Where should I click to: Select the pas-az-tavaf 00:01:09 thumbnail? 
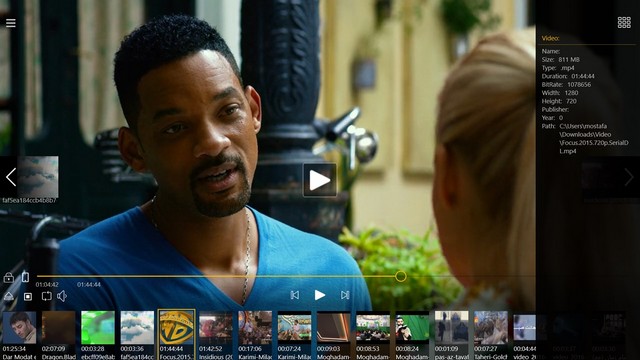(x=451, y=335)
